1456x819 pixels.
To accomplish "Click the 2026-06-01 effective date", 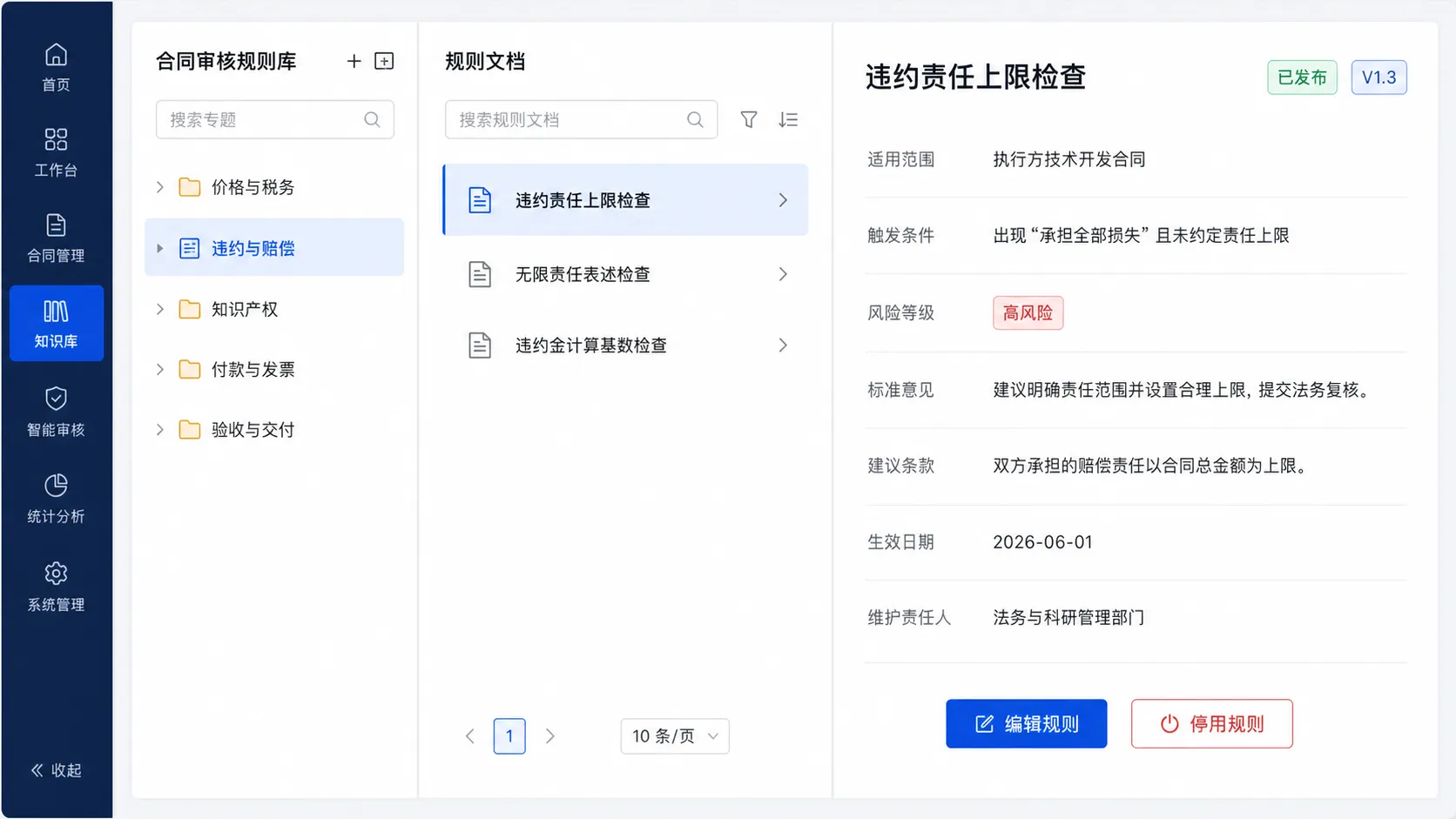I will (1042, 542).
